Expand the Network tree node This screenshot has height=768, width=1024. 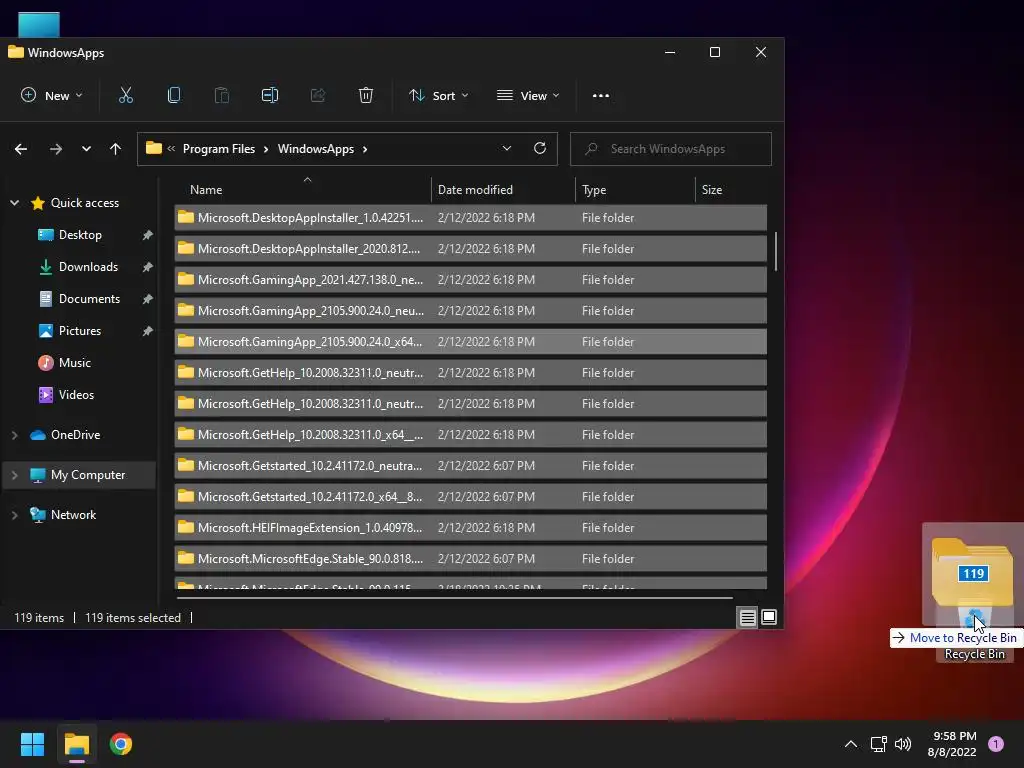[14, 515]
